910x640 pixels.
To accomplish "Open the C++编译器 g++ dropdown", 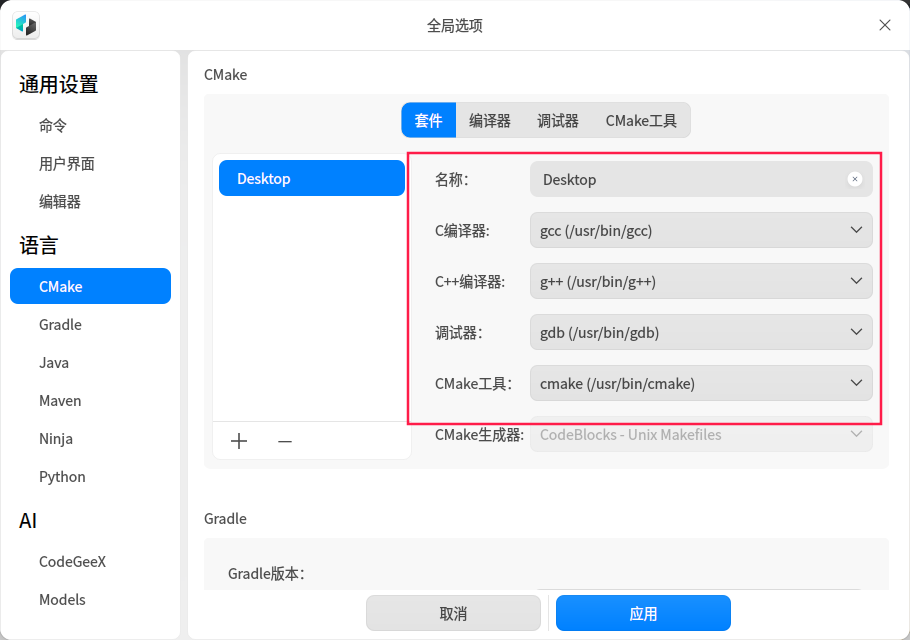I will click(x=701, y=281).
